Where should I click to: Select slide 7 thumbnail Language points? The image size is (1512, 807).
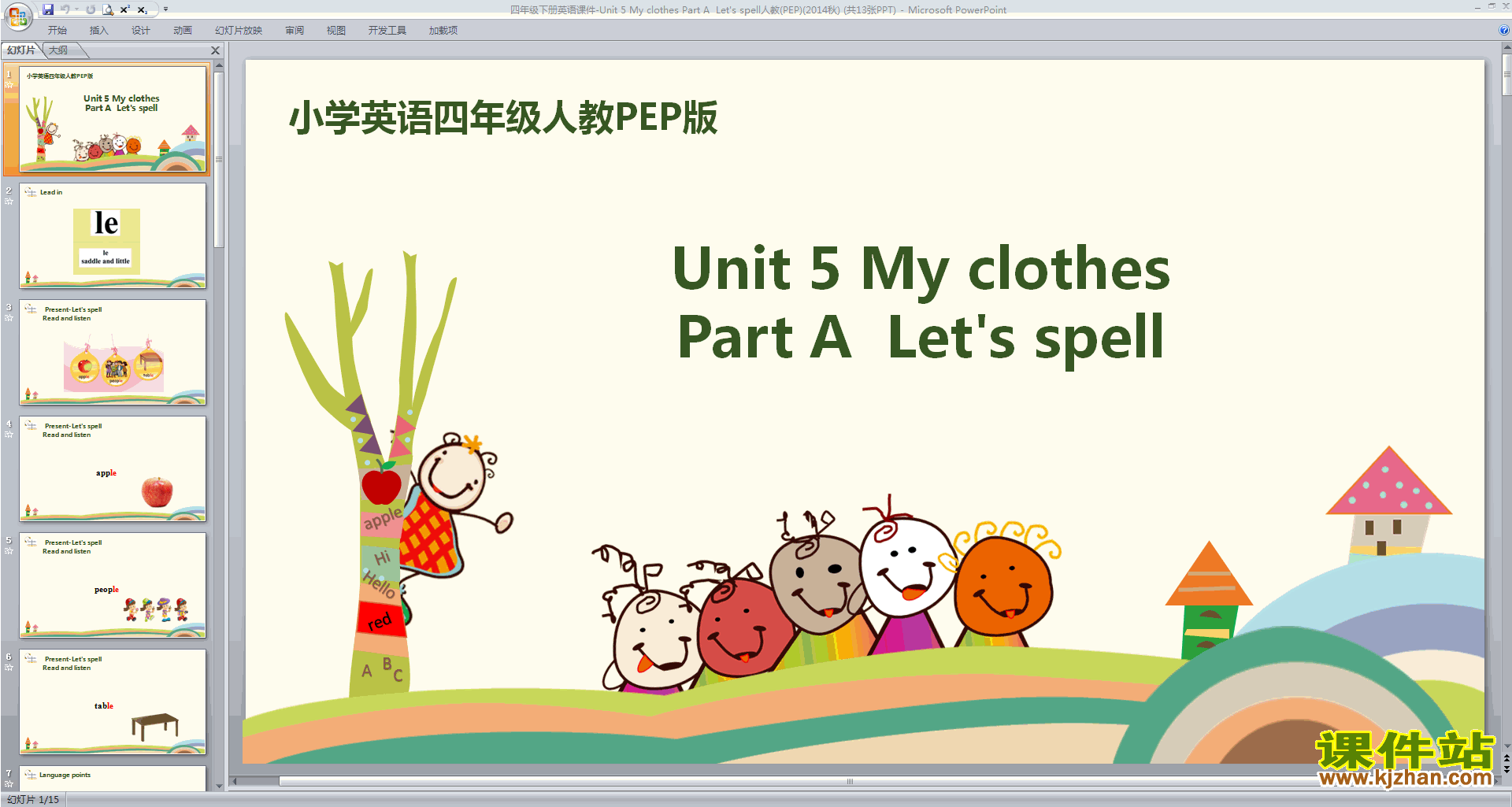coord(113,778)
